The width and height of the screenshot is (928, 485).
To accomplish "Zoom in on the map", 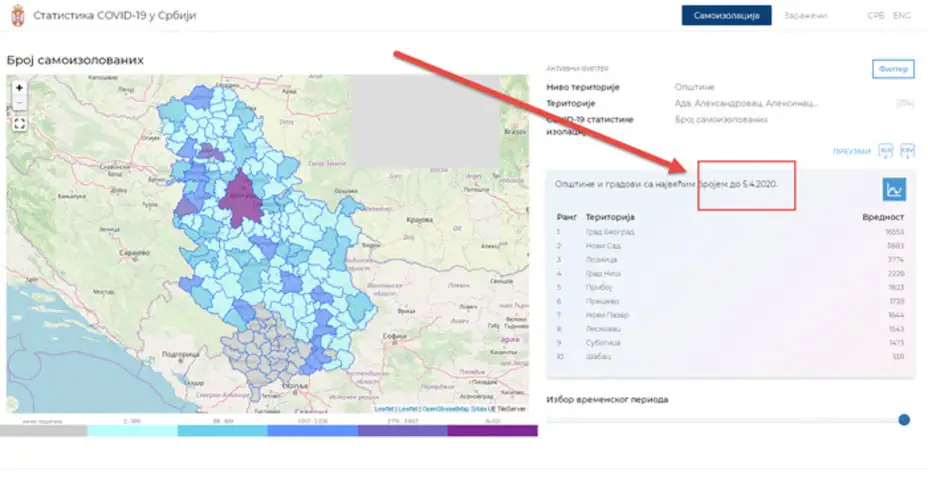I will point(19,88).
